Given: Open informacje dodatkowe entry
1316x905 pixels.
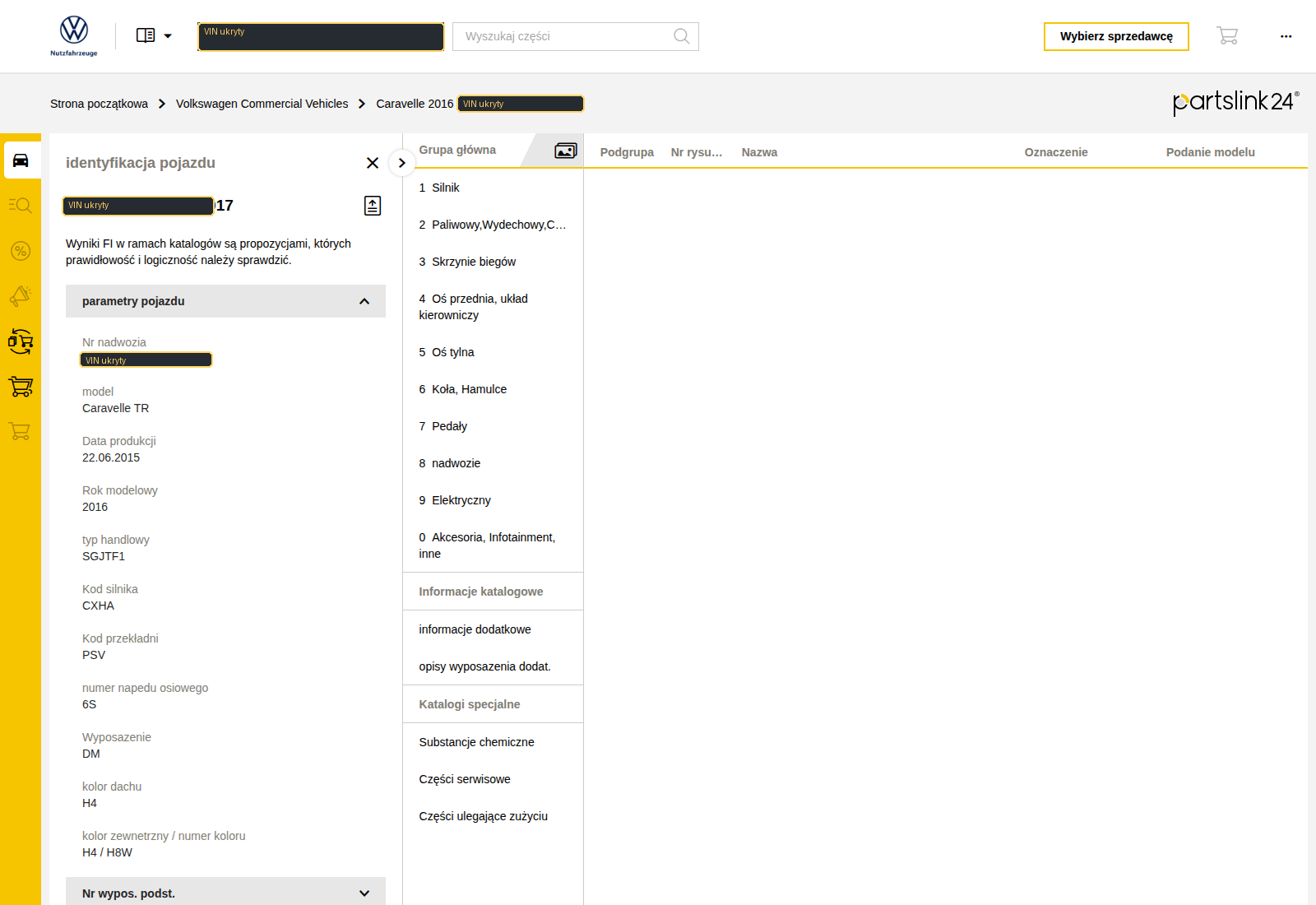Looking at the screenshot, I should tap(493, 629).
